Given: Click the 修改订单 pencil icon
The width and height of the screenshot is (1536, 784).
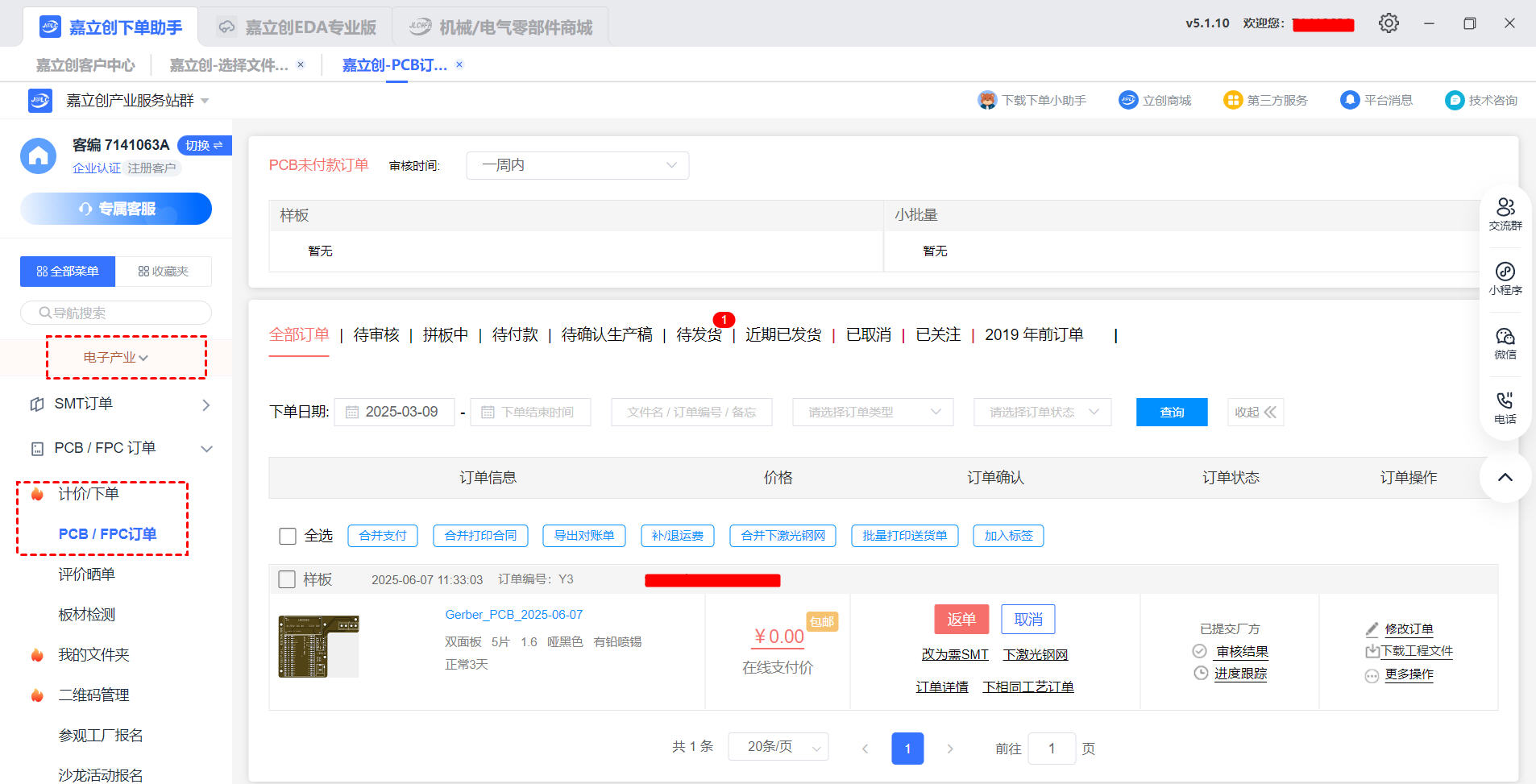Looking at the screenshot, I should point(1372,629).
